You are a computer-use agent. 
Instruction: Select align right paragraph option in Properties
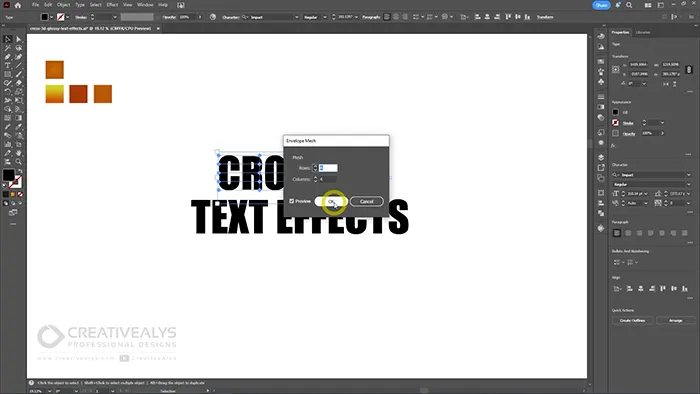(x=639, y=233)
